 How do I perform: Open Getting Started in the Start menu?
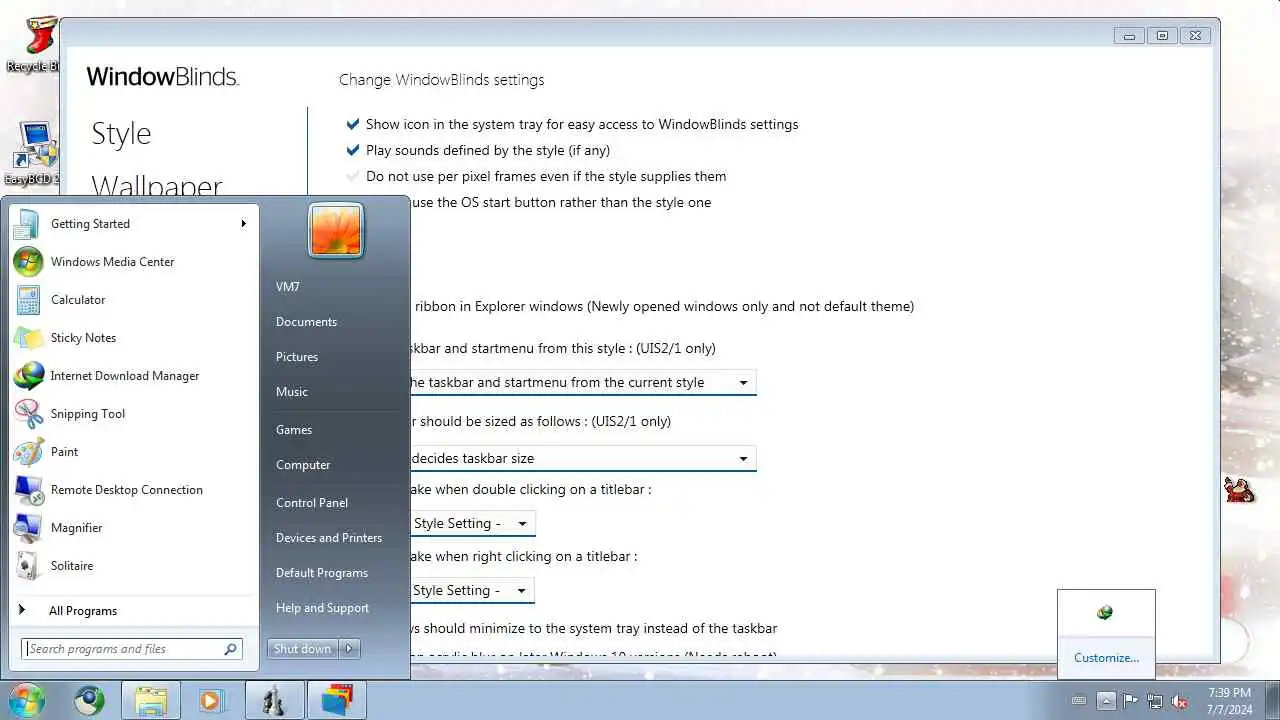coord(133,224)
